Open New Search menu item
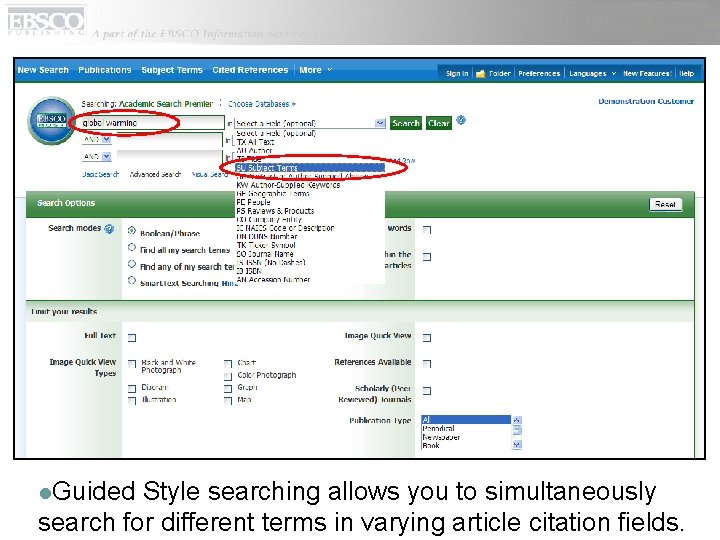 pyautogui.click(x=43, y=70)
